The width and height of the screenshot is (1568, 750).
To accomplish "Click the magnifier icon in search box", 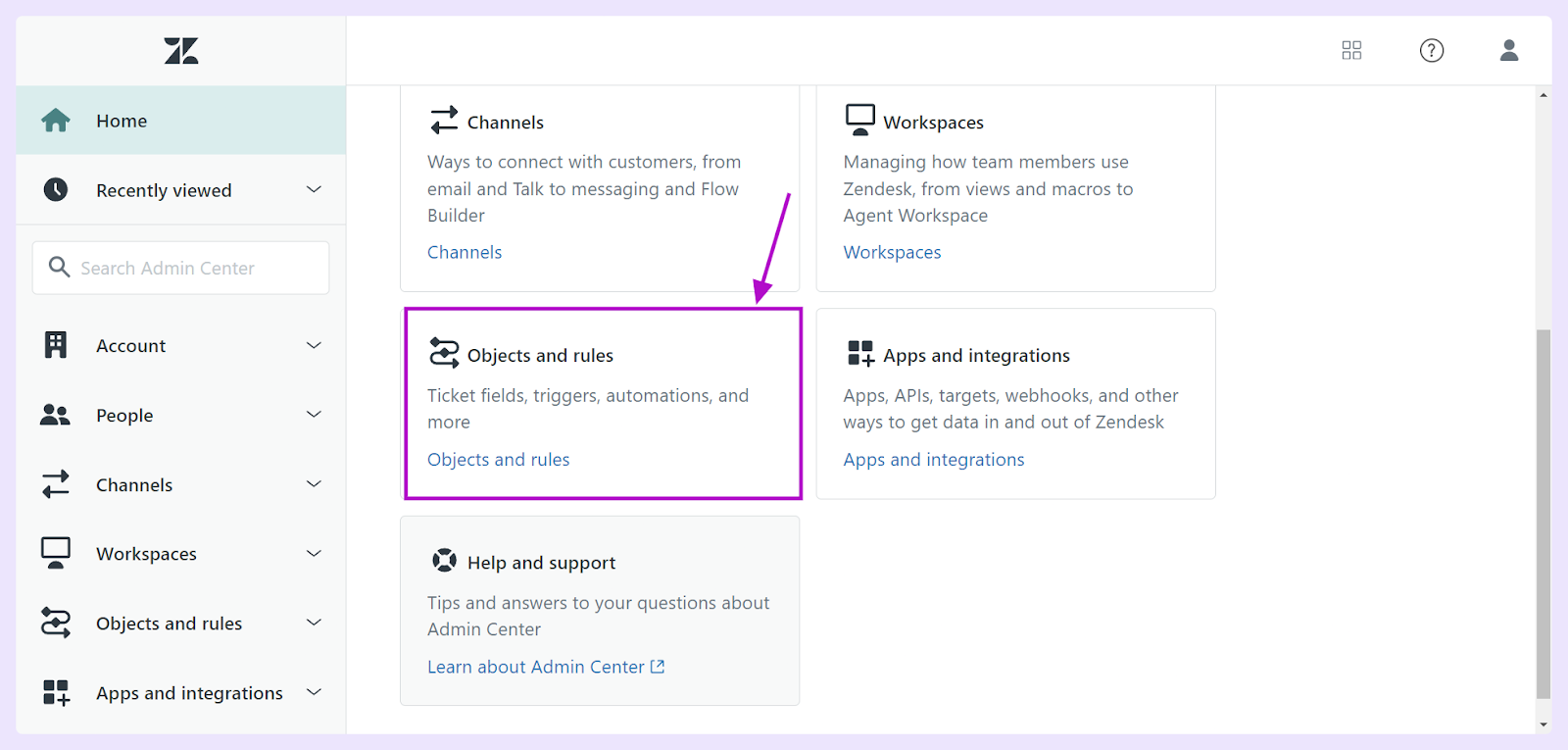I will [59, 267].
